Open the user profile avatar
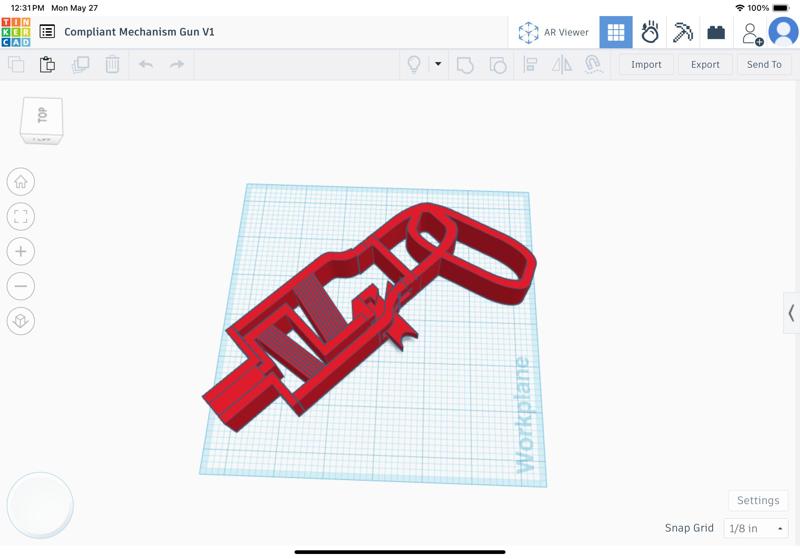 [x=783, y=32]
